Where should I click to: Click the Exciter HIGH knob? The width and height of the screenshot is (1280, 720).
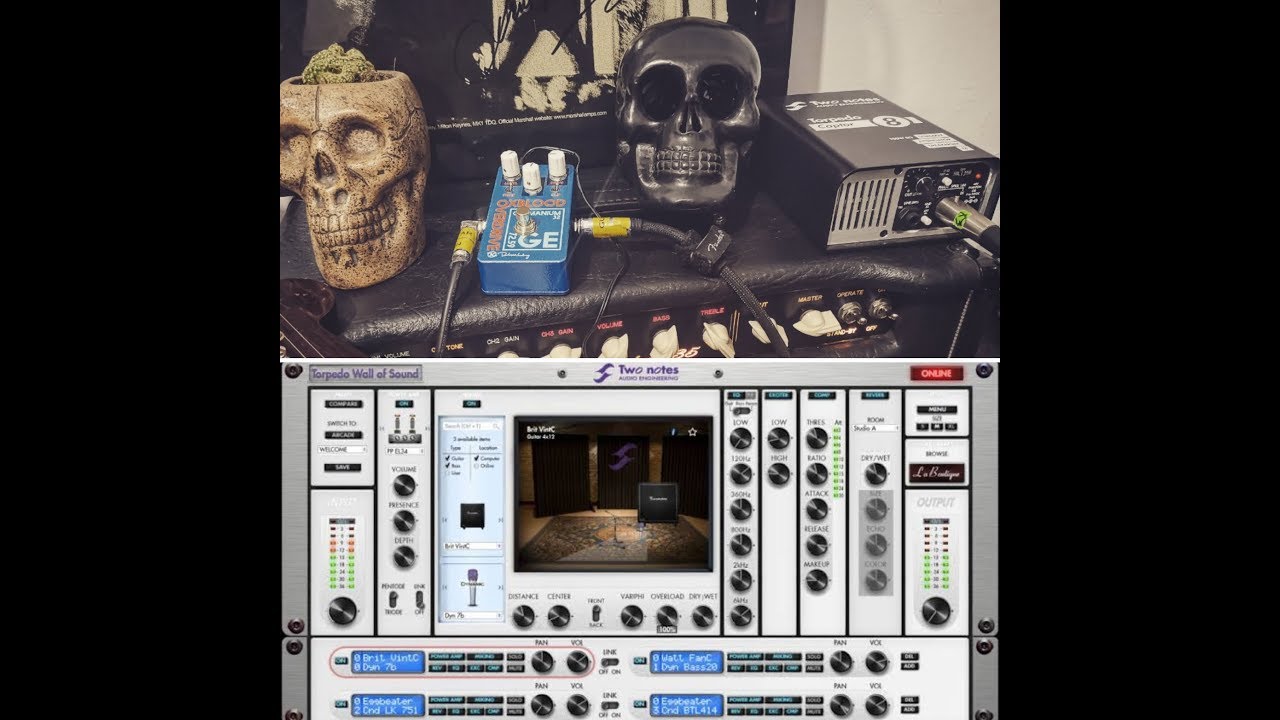(x=779, y=474)
